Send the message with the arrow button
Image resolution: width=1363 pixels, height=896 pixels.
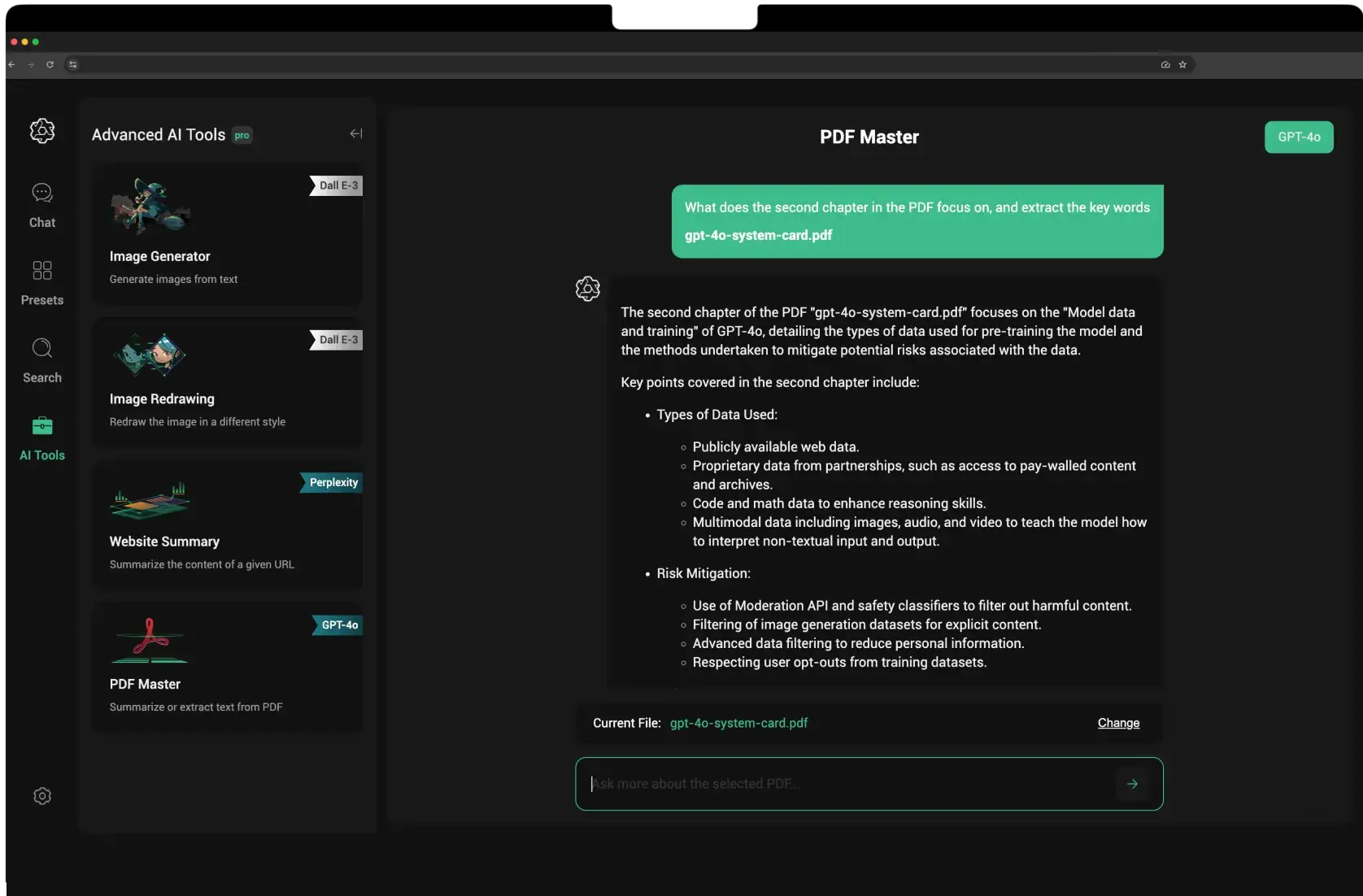(1132, 784)
